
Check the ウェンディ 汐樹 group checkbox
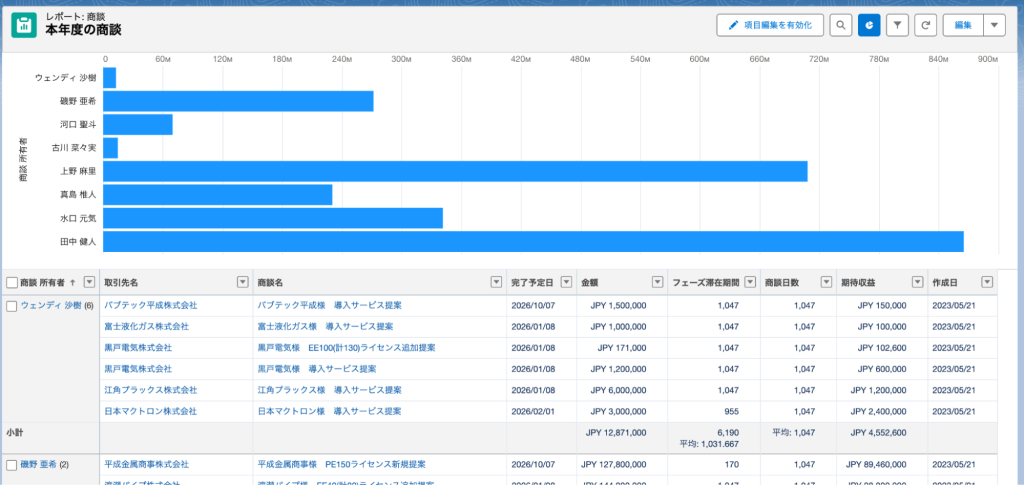12,305
